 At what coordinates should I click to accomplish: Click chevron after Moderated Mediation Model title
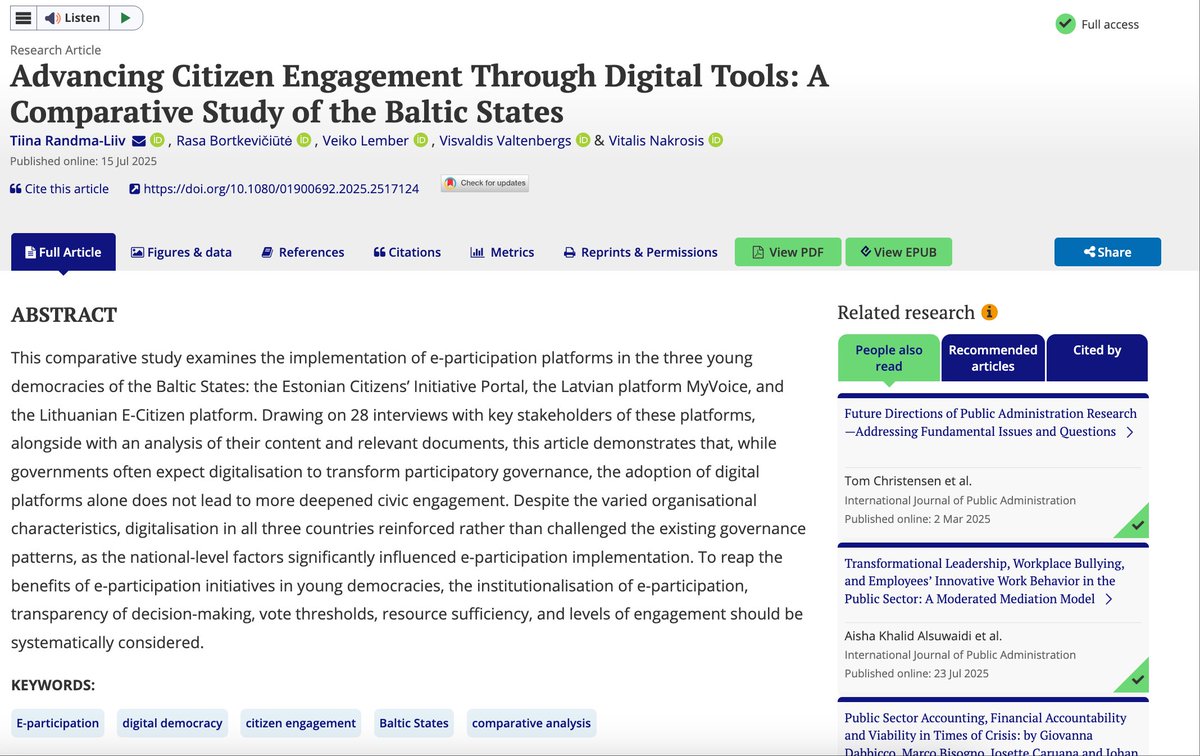[1108, 599]
